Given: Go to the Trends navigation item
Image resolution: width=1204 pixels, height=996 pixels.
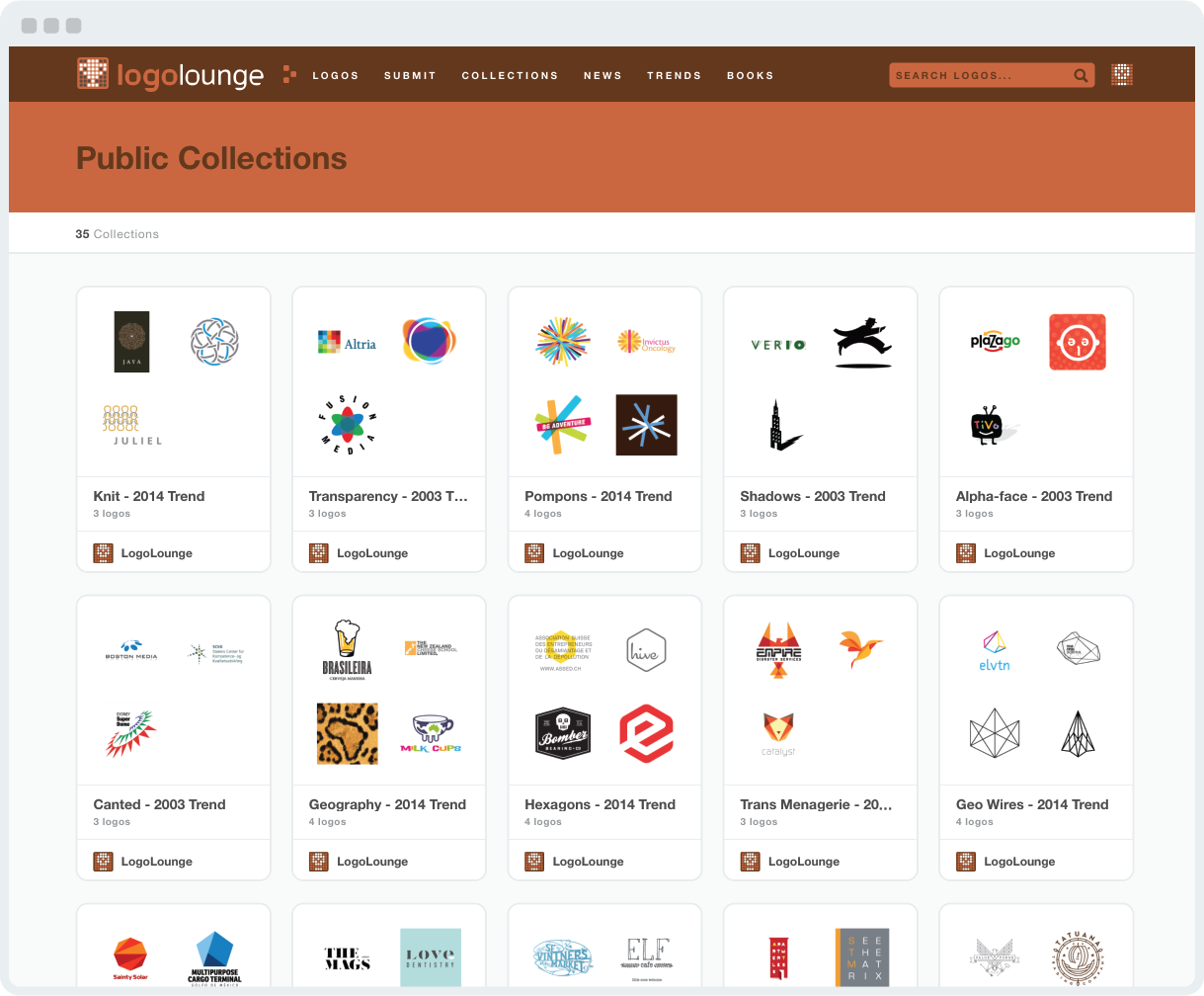Looking at the screenshot, I should pyautogui.click(x=674, y=75).
